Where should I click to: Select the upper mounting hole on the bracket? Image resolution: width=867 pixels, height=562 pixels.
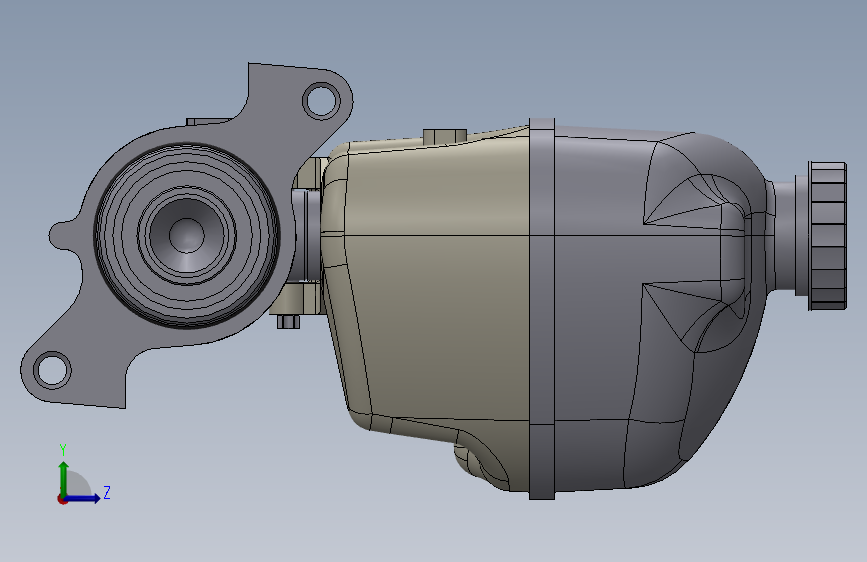[x=321, y=101]
